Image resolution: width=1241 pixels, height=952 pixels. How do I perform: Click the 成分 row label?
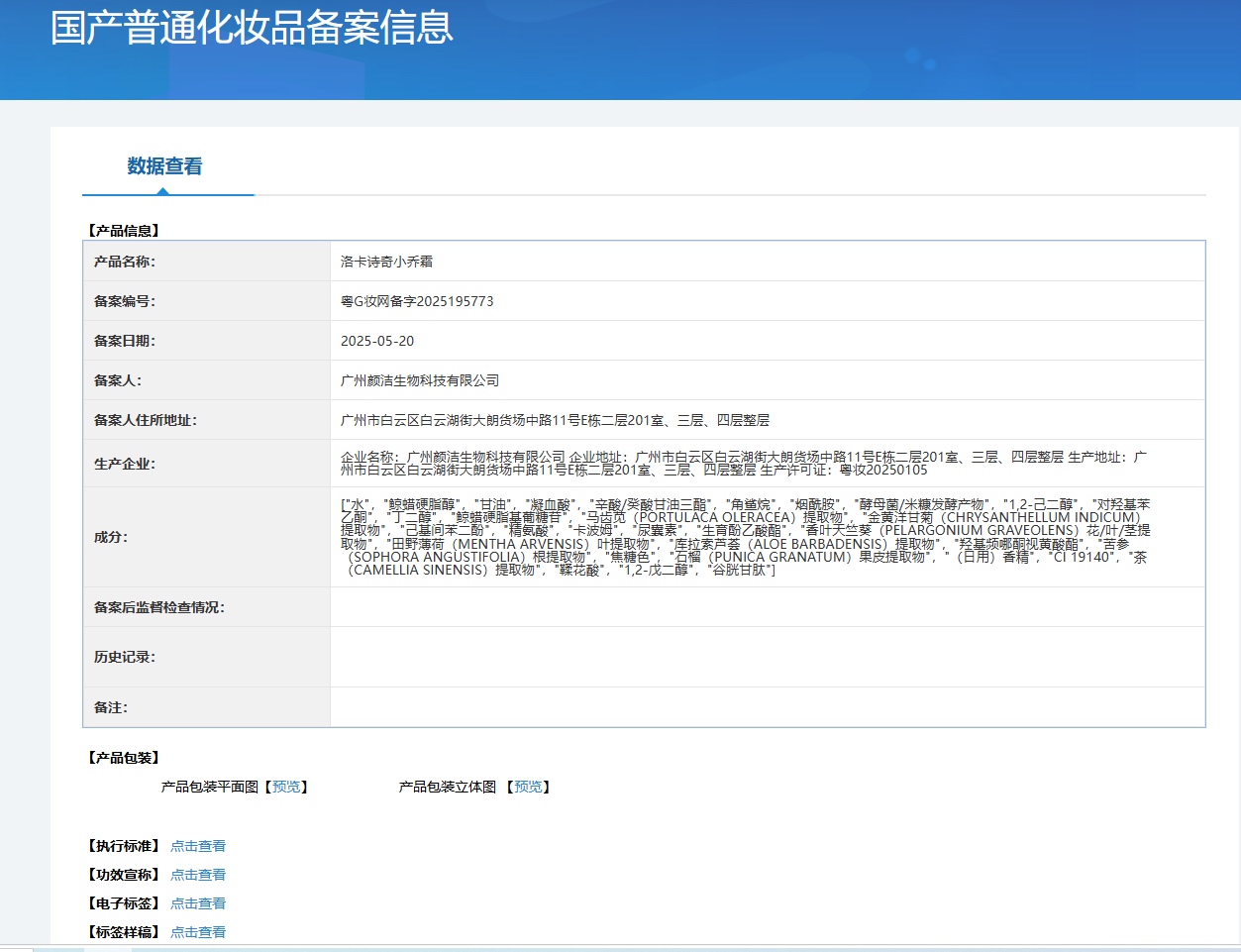click(x=111, y=537)
